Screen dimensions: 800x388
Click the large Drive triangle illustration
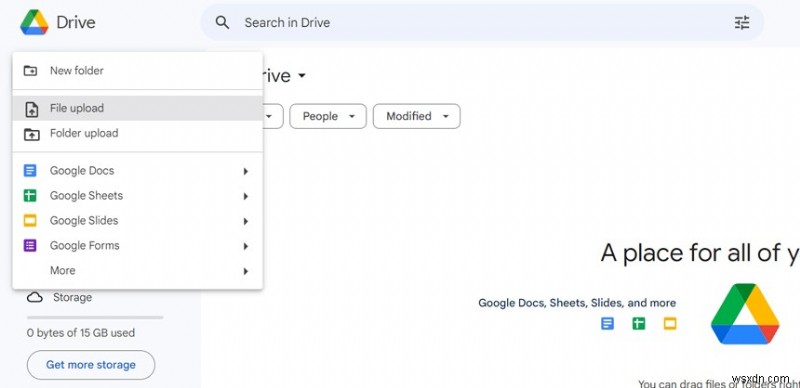745,314
